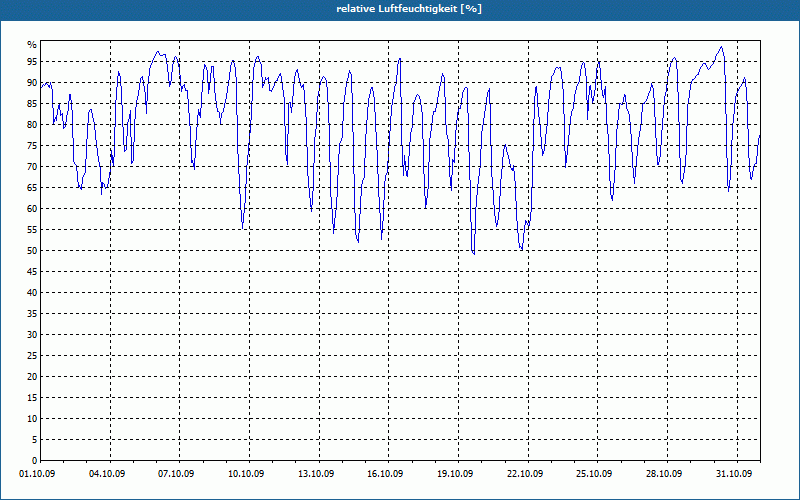Screen dimensions: 800x500
Task: Click the date label 07.10.09
Action: point(177,474)
